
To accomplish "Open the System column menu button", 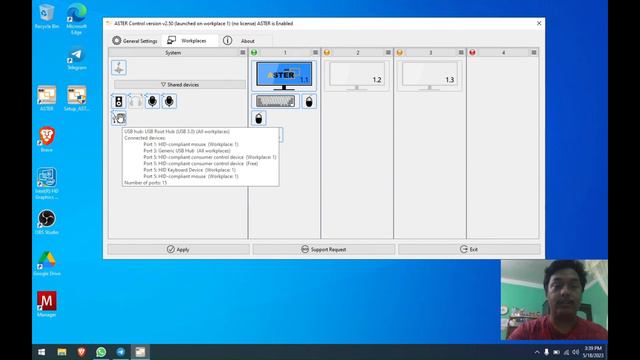I will [x=243, y=53].
